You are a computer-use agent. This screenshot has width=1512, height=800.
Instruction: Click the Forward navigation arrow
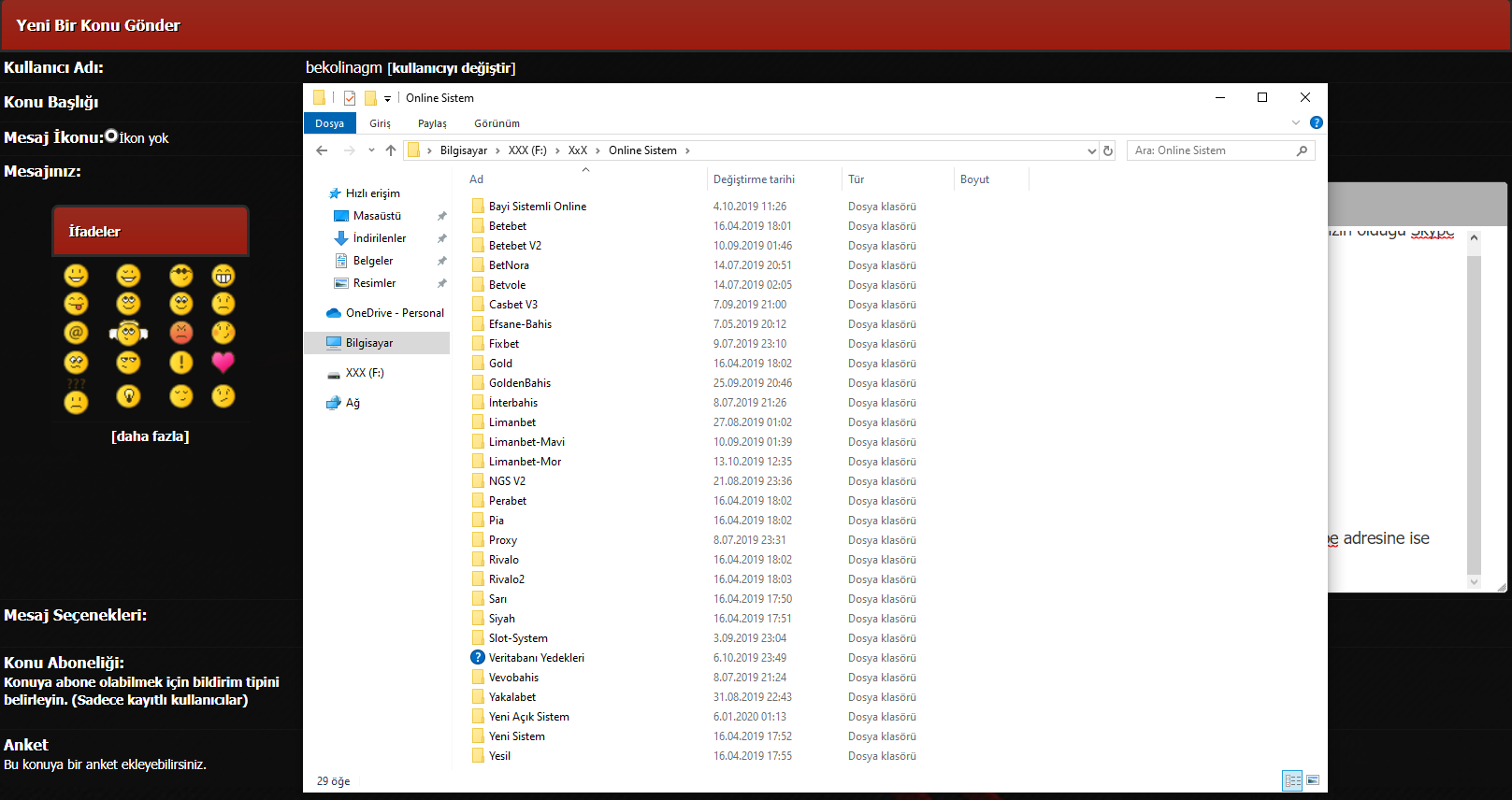pyautogui.click(x=349, y=150)
